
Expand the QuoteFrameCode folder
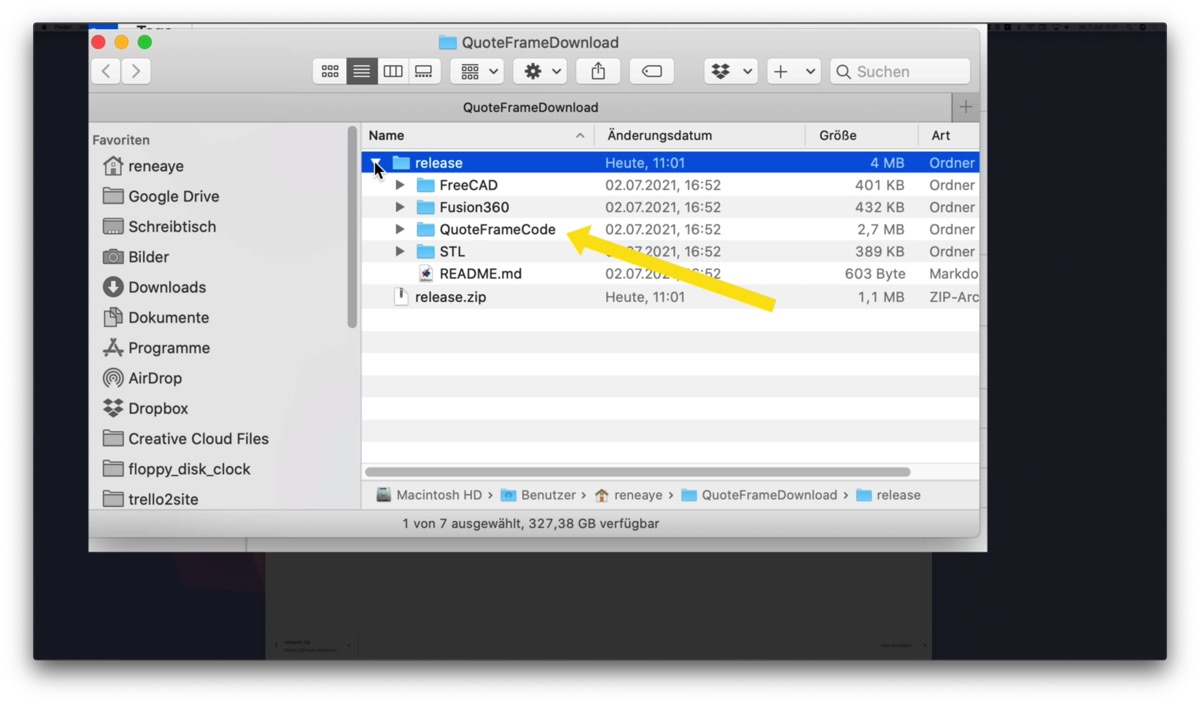400,229
